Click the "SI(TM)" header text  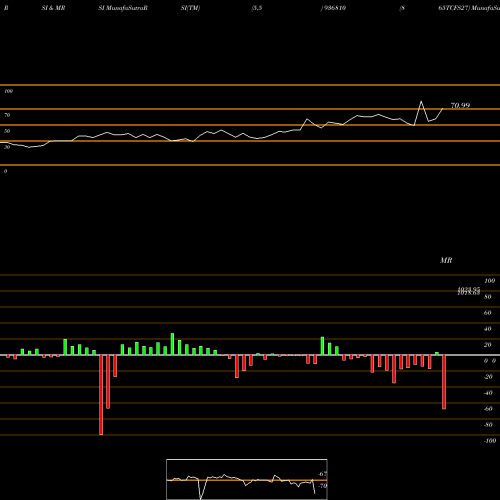pos(190,8)
